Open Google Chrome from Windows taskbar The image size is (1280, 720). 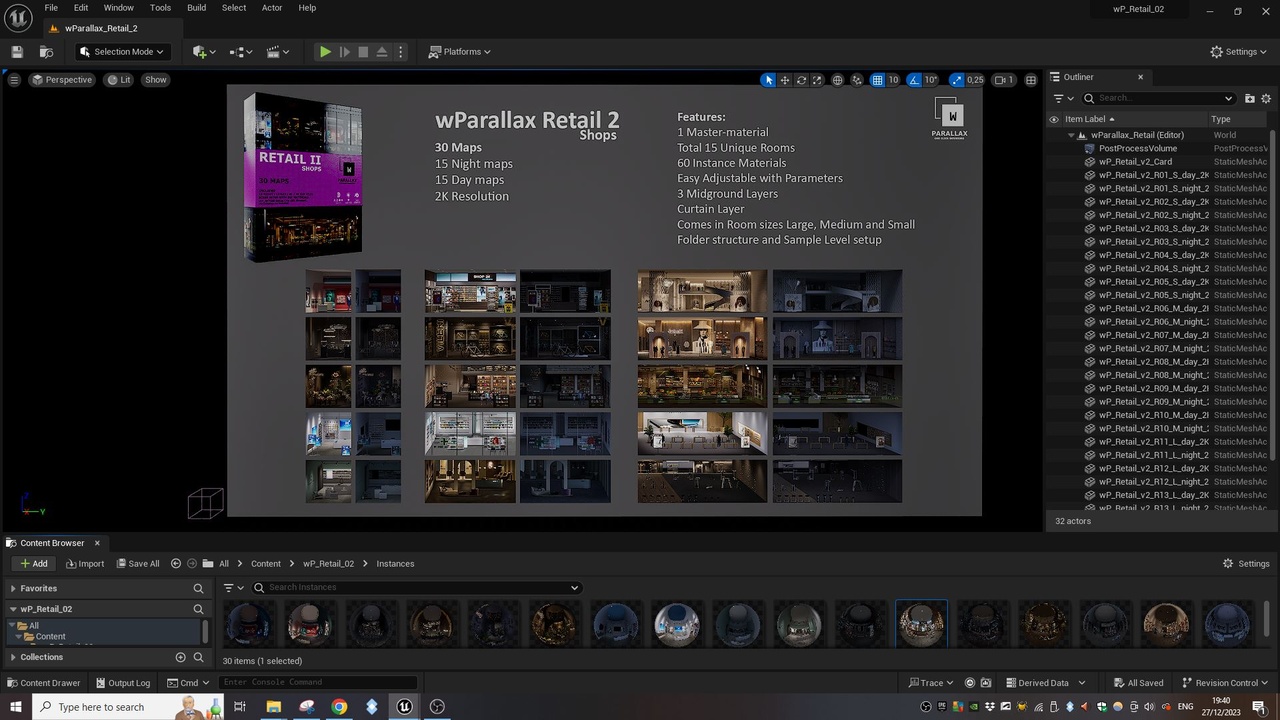(339, 707)
